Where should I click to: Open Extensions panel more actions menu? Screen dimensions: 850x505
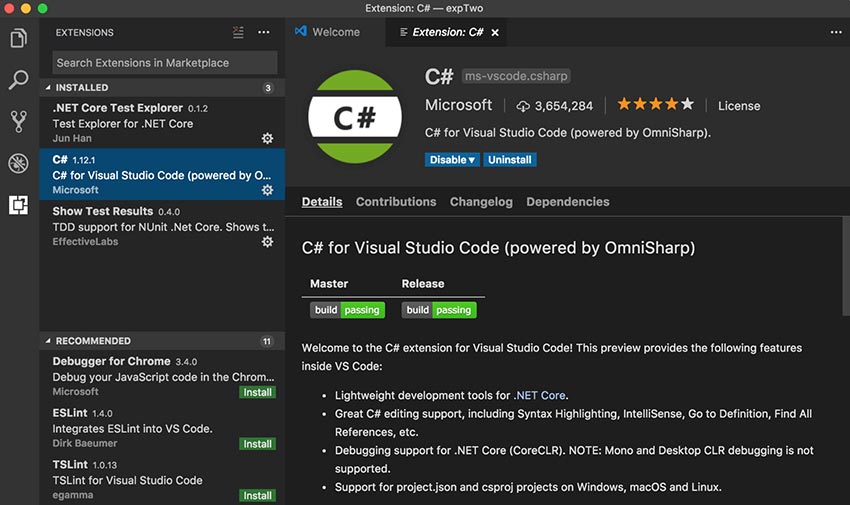263,33
